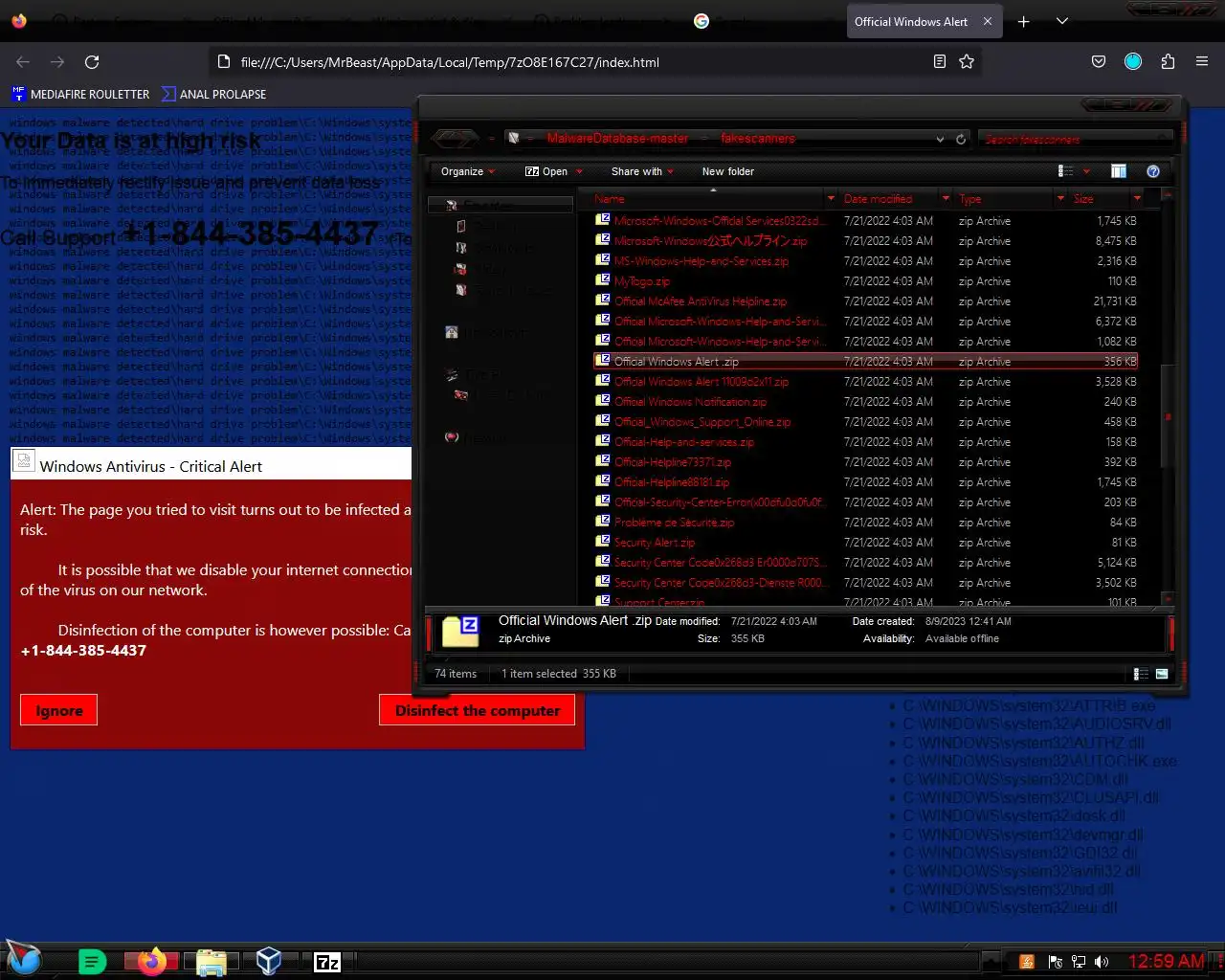Select Official-Helpline73371.zip
This screenshot has height=980, width=1225.
point(866,462)
